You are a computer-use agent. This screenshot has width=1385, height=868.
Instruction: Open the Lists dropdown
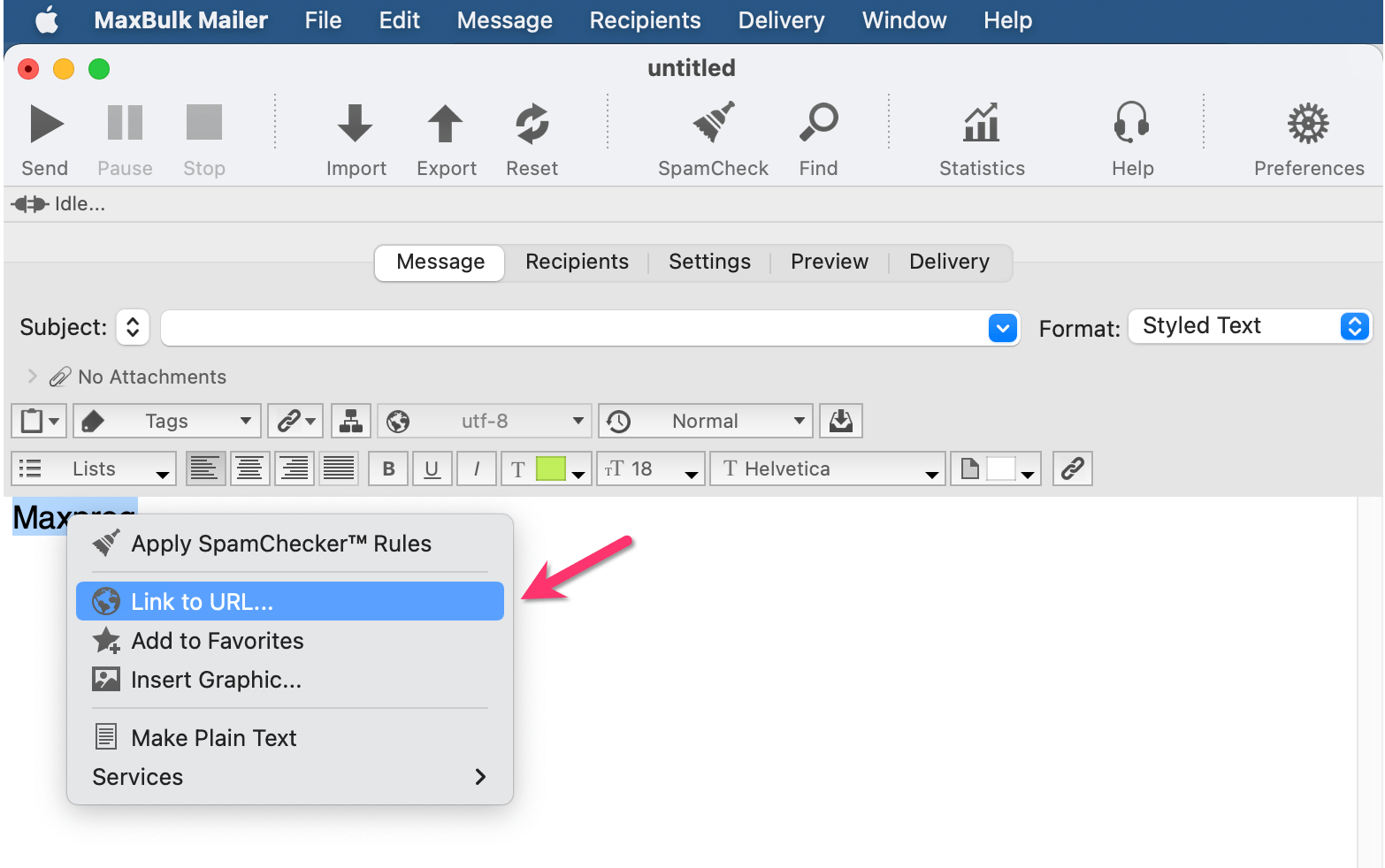[94, 468]
